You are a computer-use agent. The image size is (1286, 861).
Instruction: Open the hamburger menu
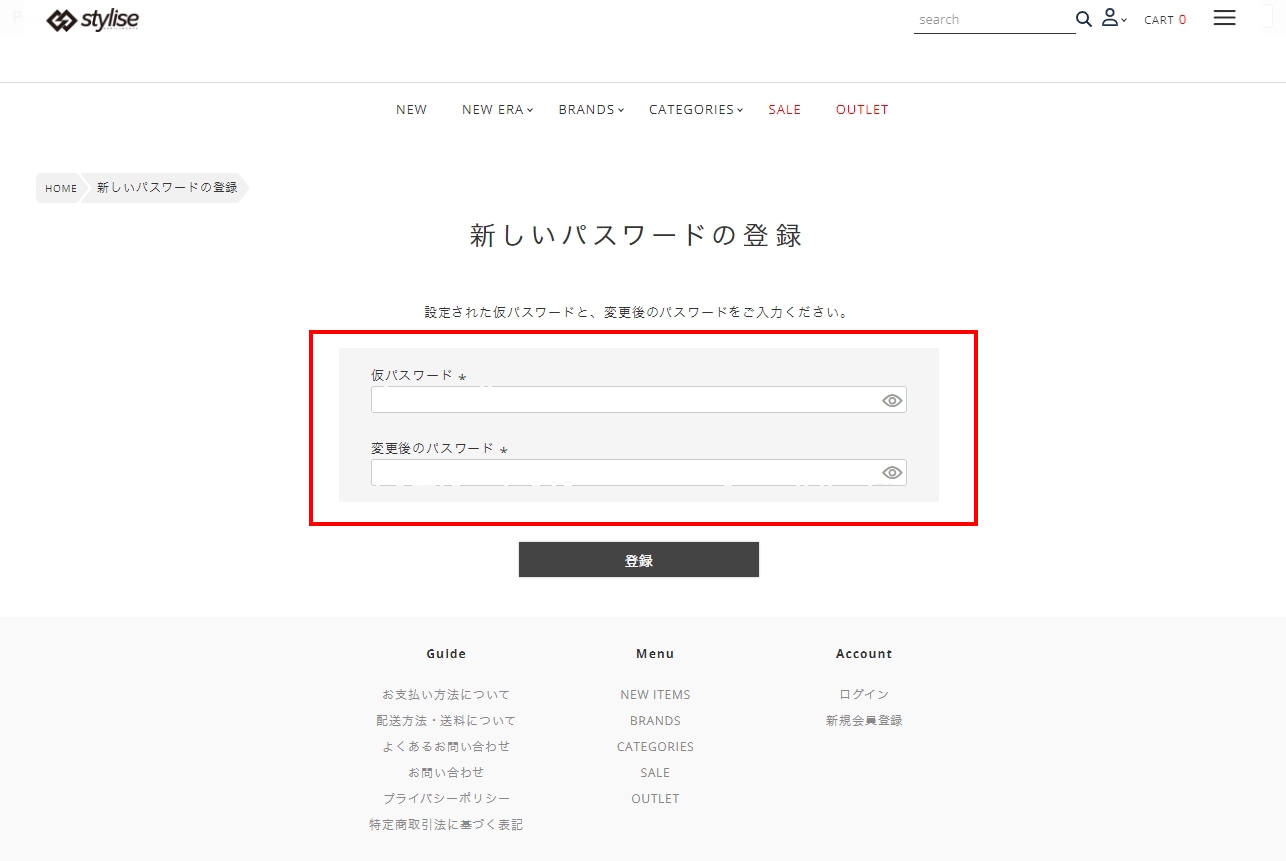1224,18
